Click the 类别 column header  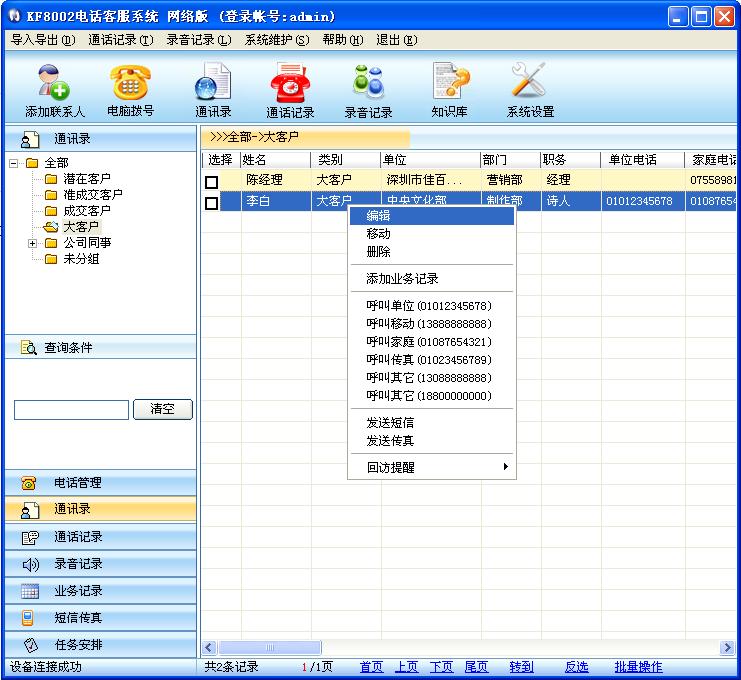coord(345,160)
